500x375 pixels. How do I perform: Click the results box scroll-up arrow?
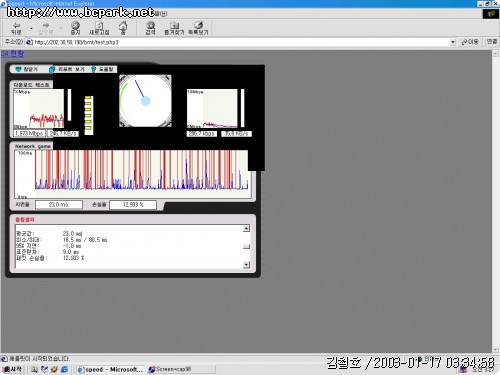(x=246, y=228)
